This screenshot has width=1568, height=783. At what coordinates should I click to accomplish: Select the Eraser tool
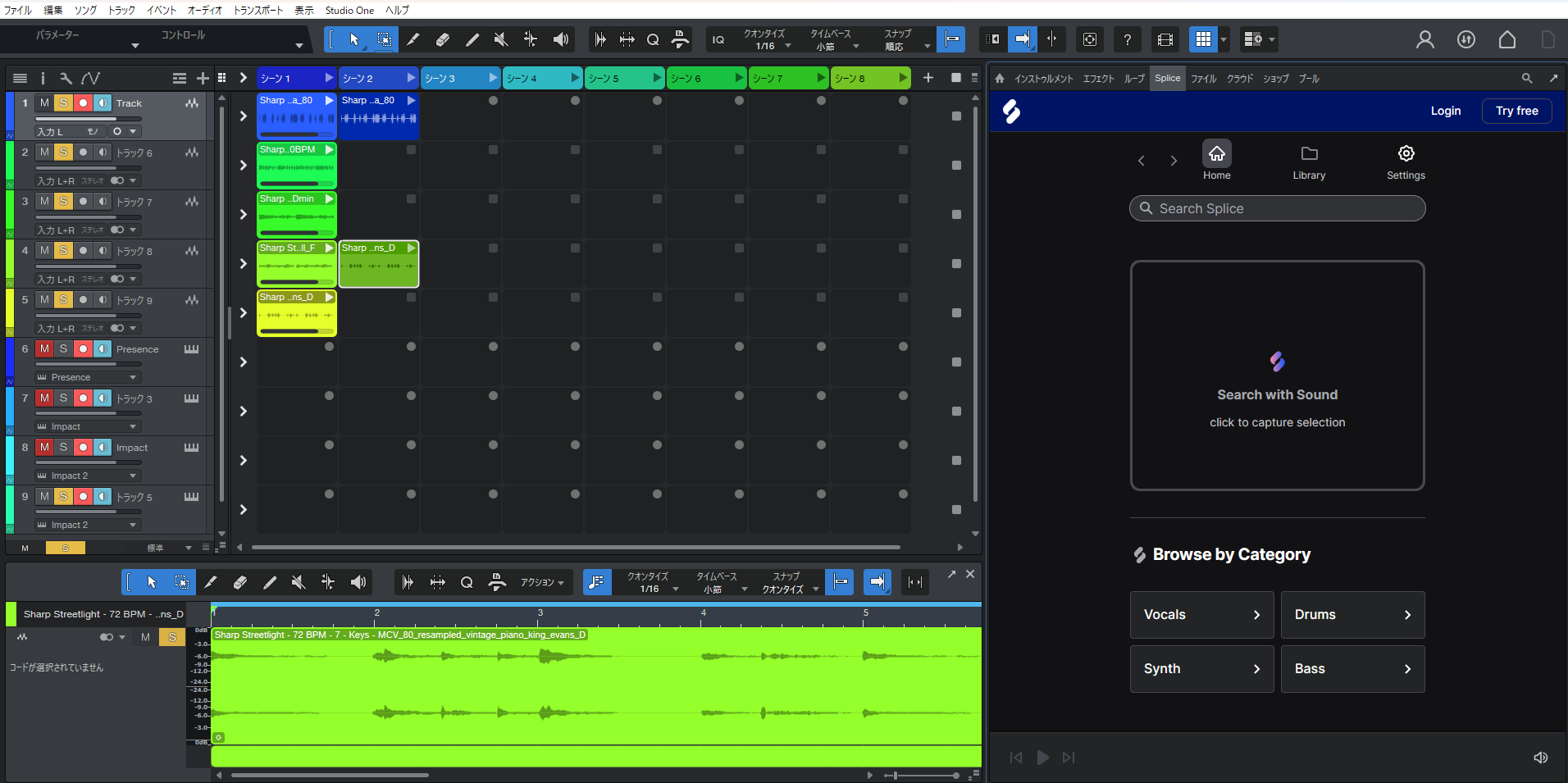[x=443, y=39]
